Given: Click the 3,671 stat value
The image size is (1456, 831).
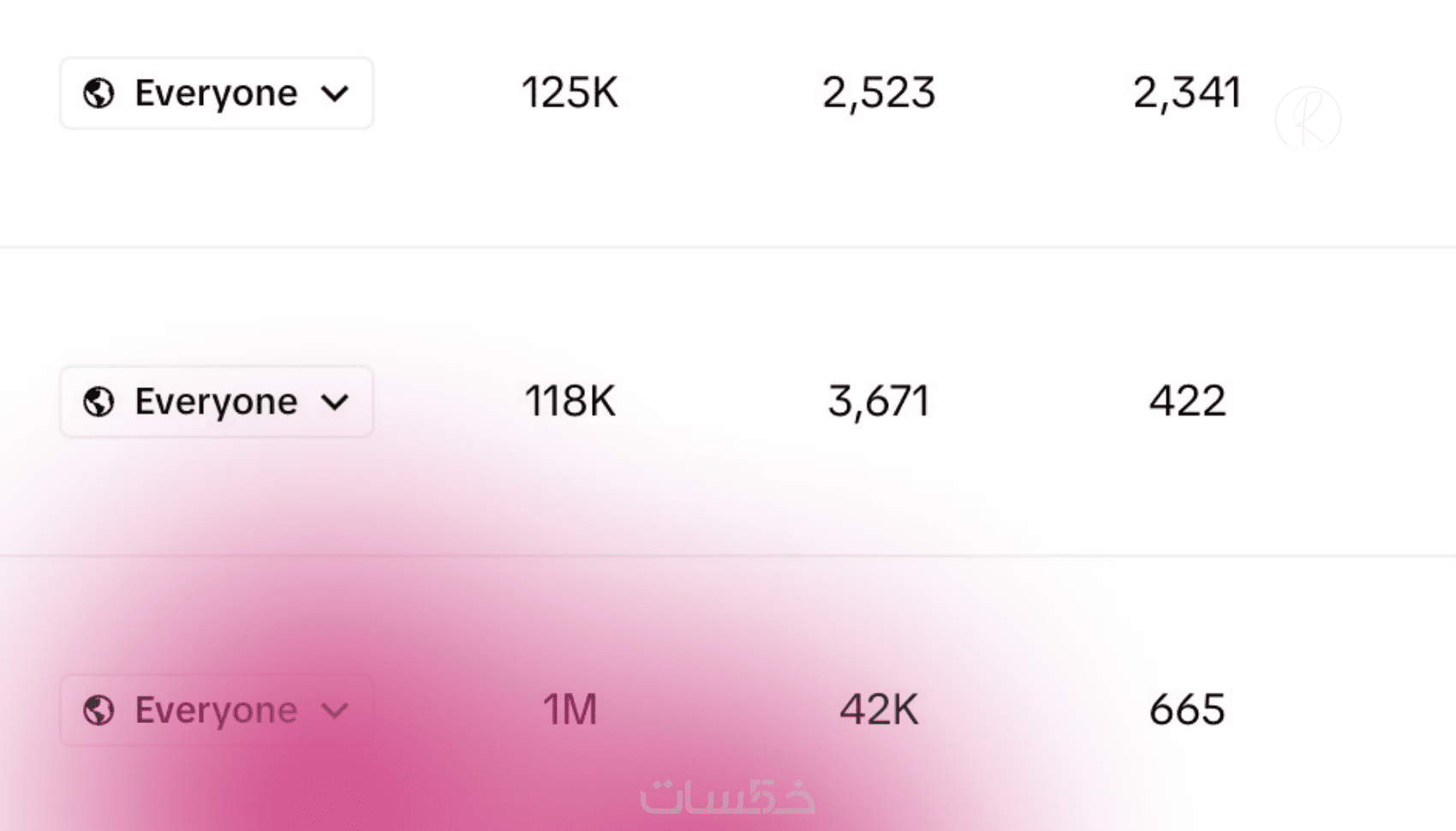Looking at the screenshot, I should tap(879, 401).
